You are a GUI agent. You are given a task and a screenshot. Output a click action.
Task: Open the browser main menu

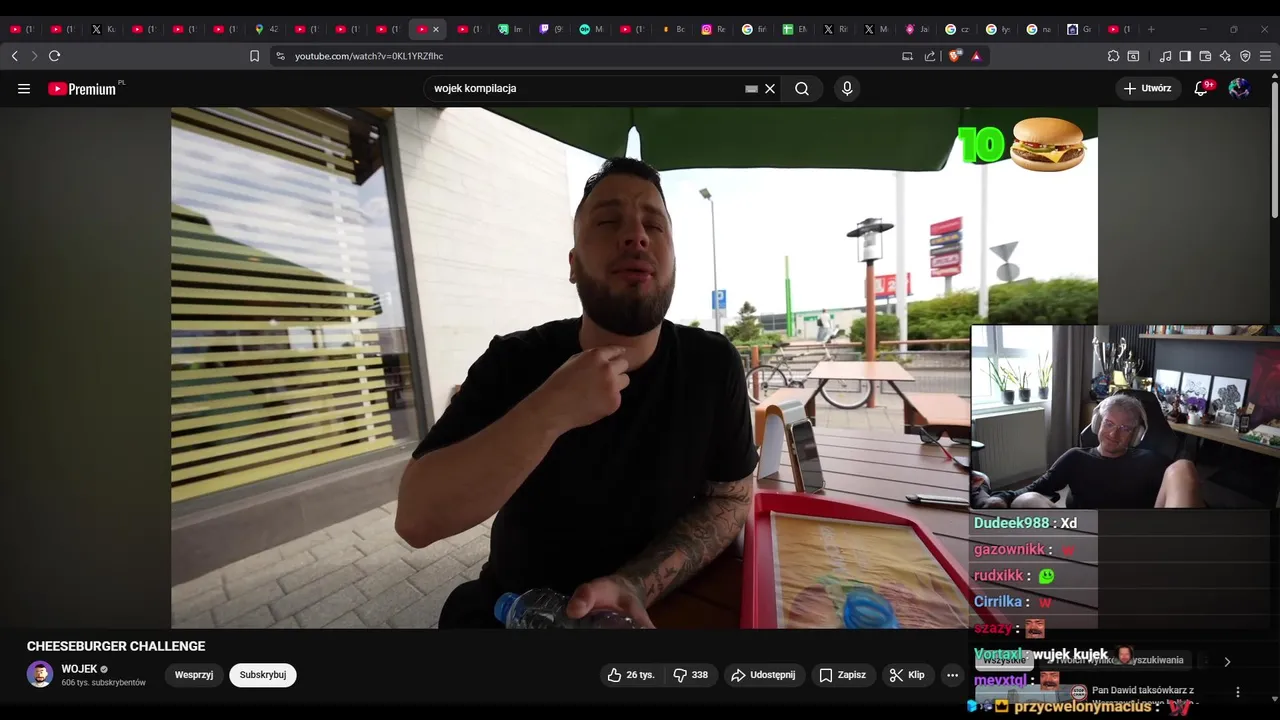point(1265,56)
